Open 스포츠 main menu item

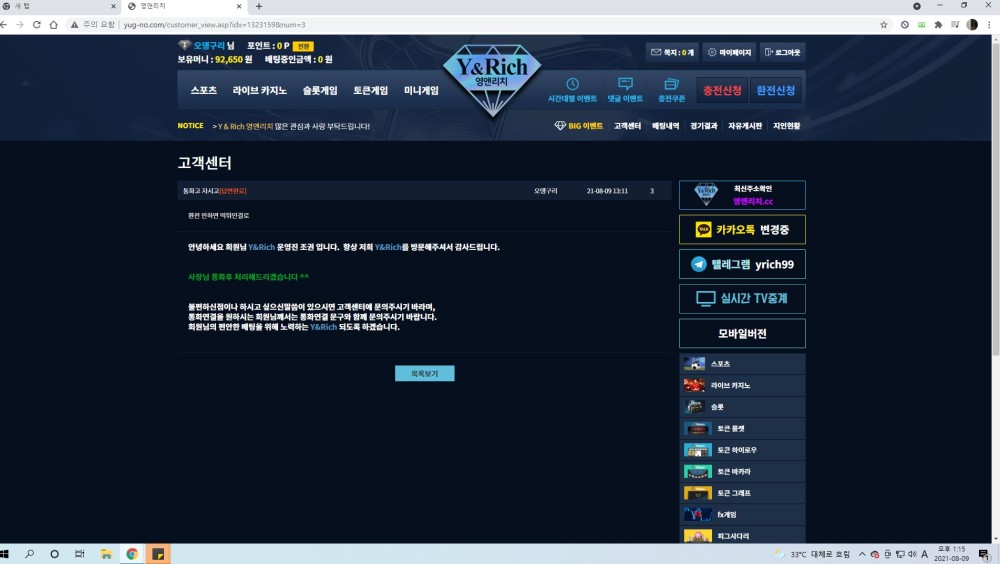(203, 91)
